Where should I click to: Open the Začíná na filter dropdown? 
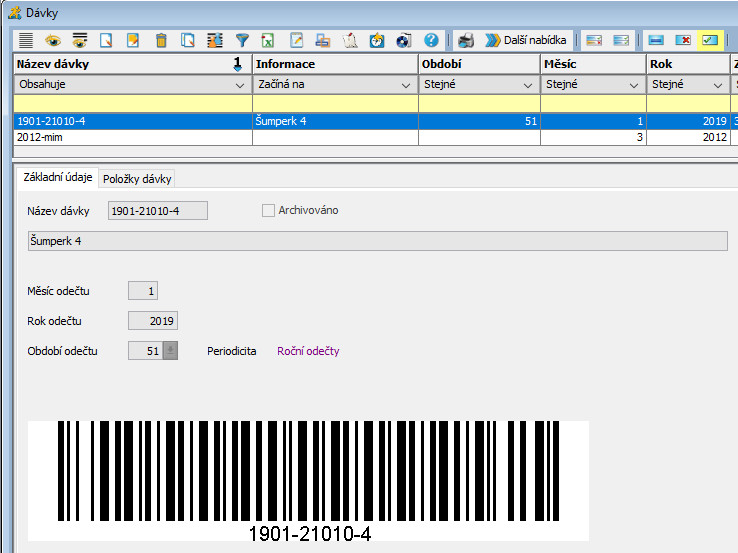click(405, 85)
